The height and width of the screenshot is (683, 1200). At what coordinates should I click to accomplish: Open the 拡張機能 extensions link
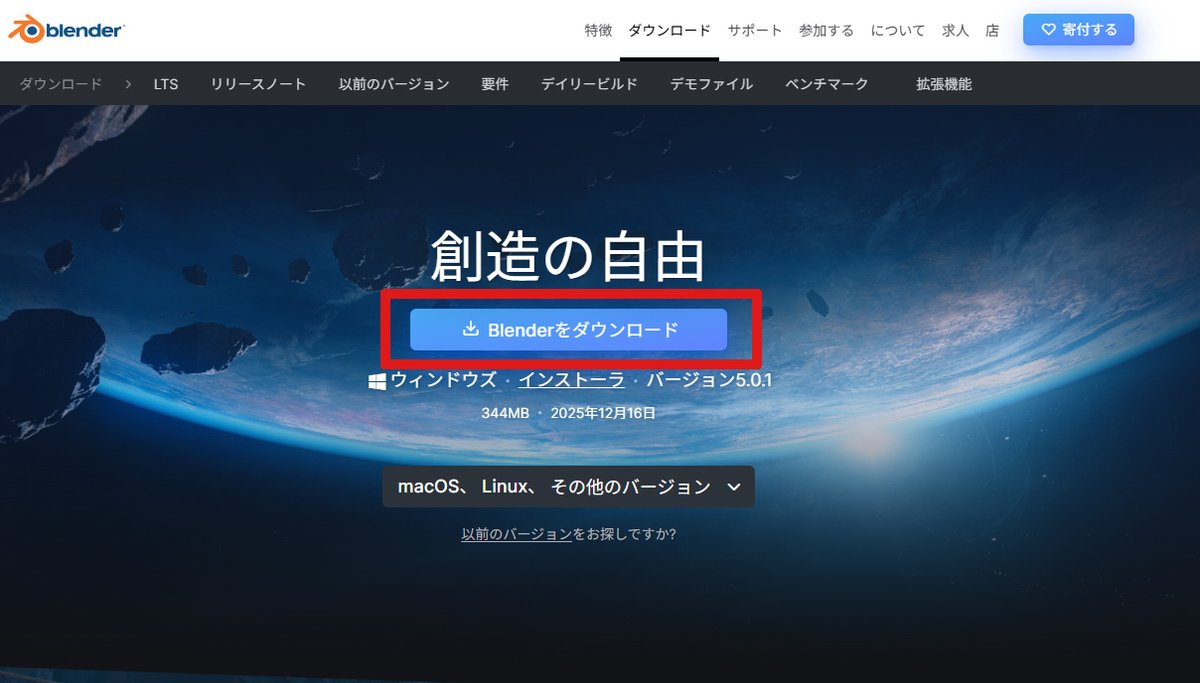943,84
